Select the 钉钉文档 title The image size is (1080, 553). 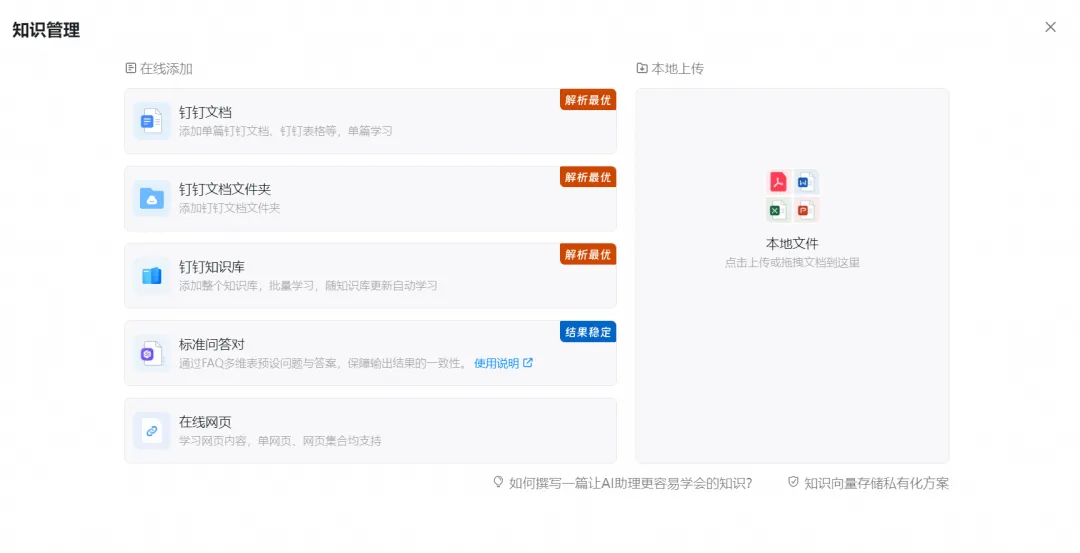(205, 112)
